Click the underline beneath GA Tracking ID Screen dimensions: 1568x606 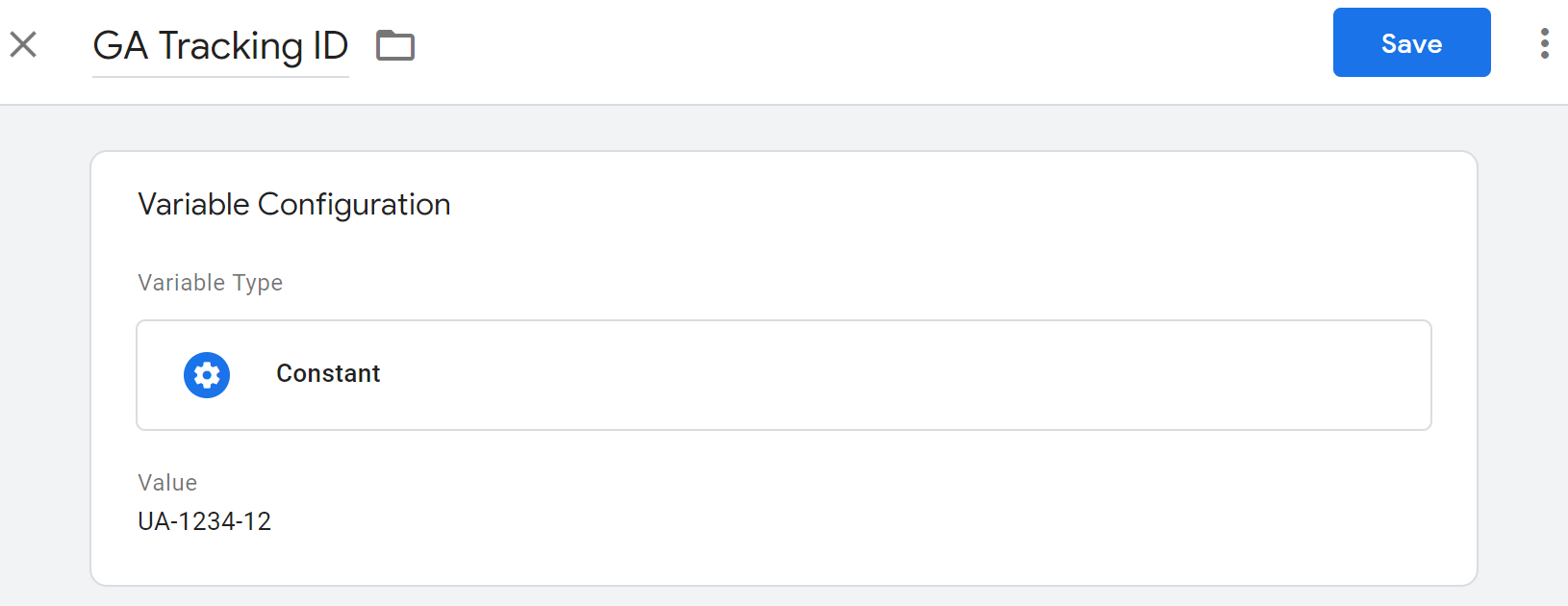[x=220, y=77]
